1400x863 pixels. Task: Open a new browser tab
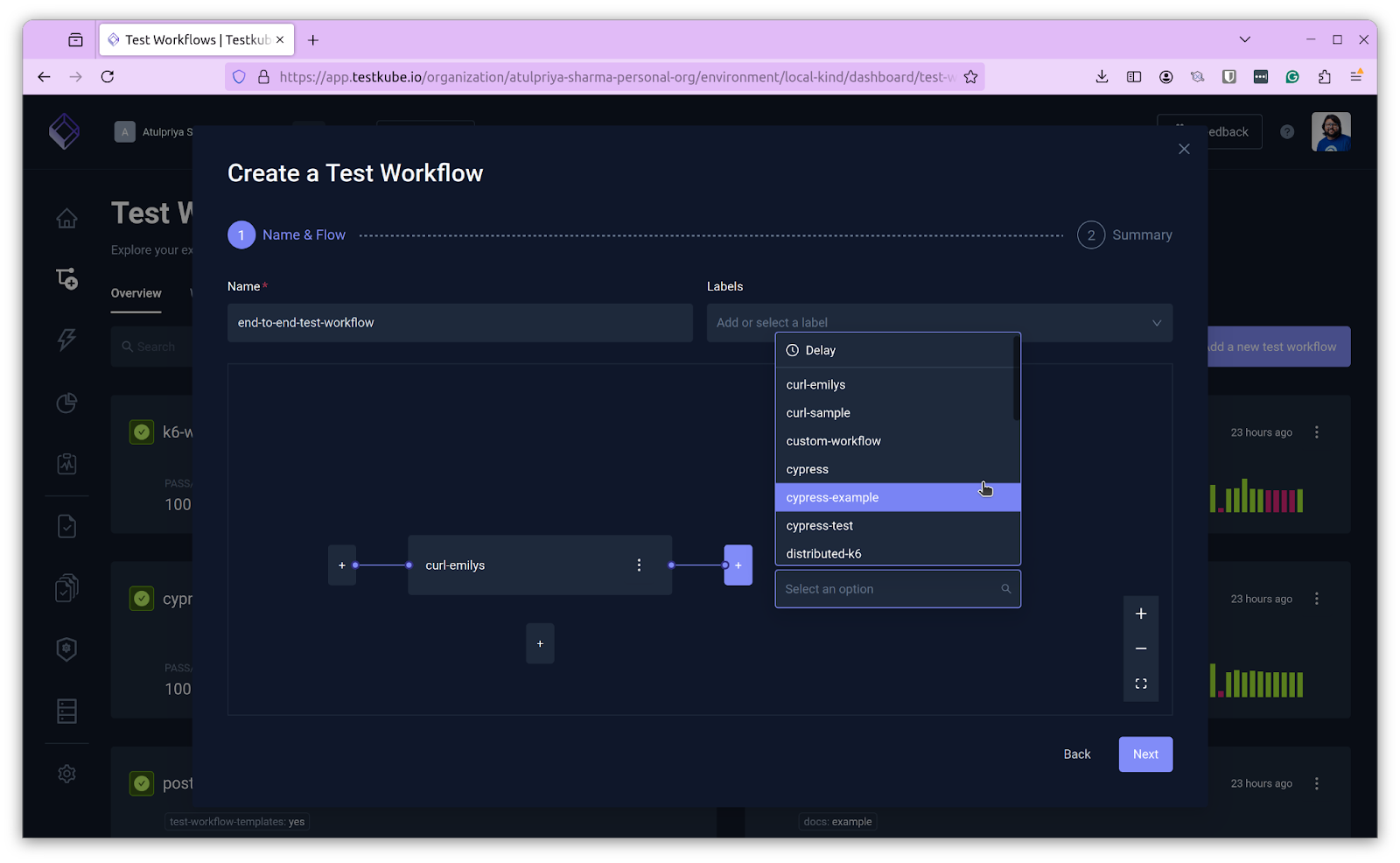(313, 39)
